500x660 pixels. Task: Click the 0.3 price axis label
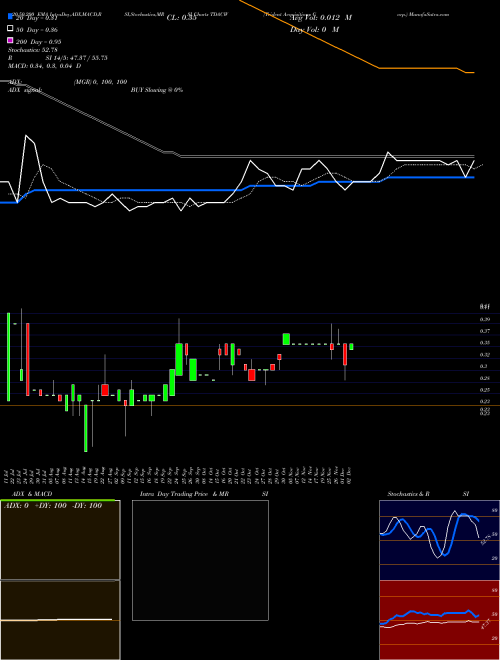tap(484, 367)
